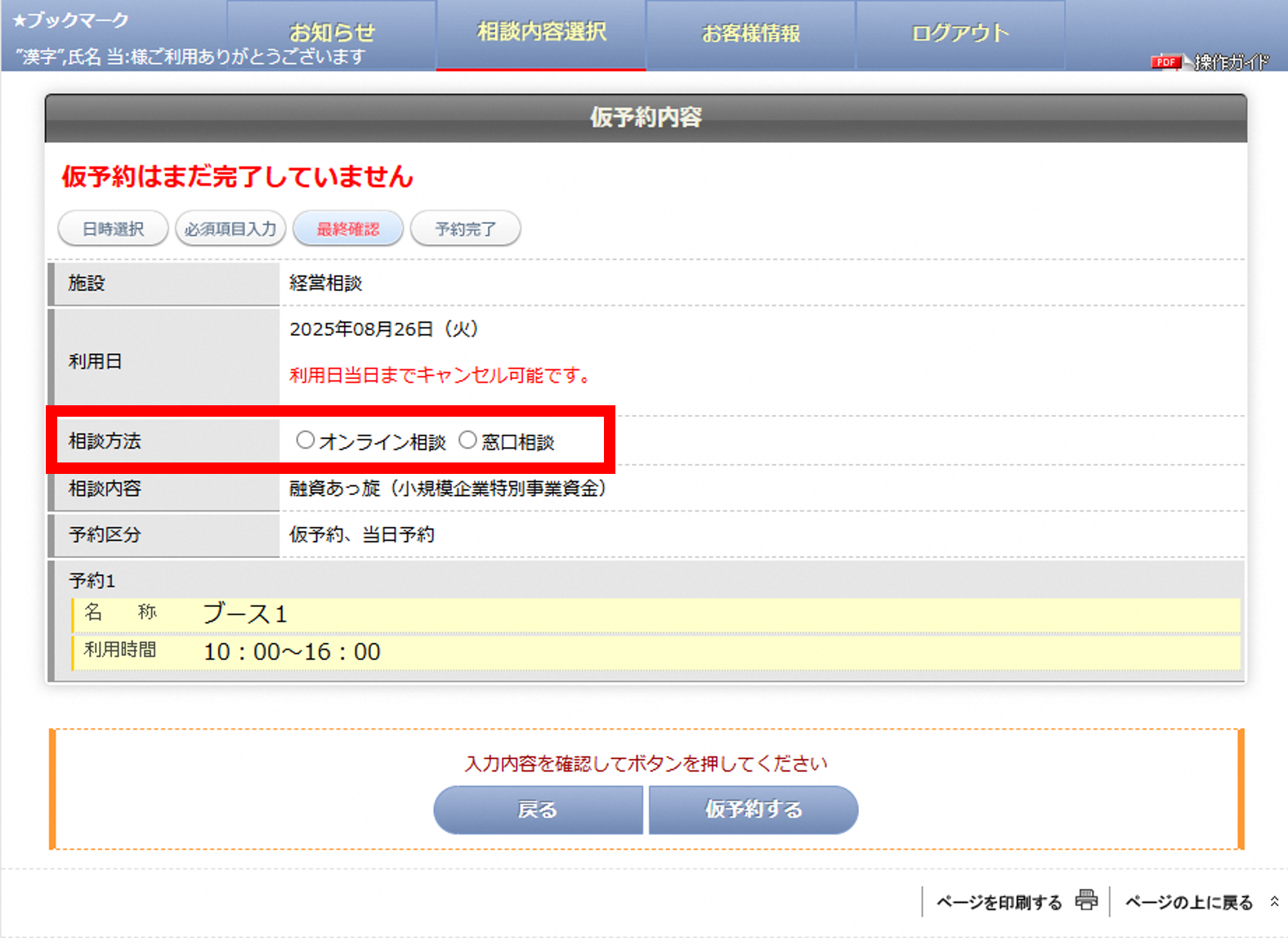Click the 必須項目入力 step button
The height and width of the screenshot is (938, 1288).
tap(230, 229)
